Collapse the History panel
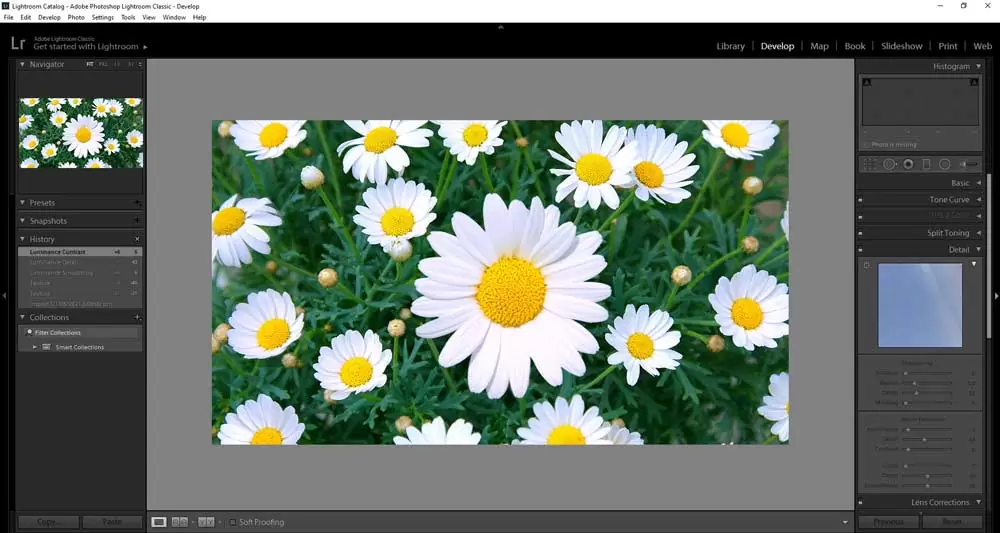Screen dimensions: 1000x533 pos(22,239)
